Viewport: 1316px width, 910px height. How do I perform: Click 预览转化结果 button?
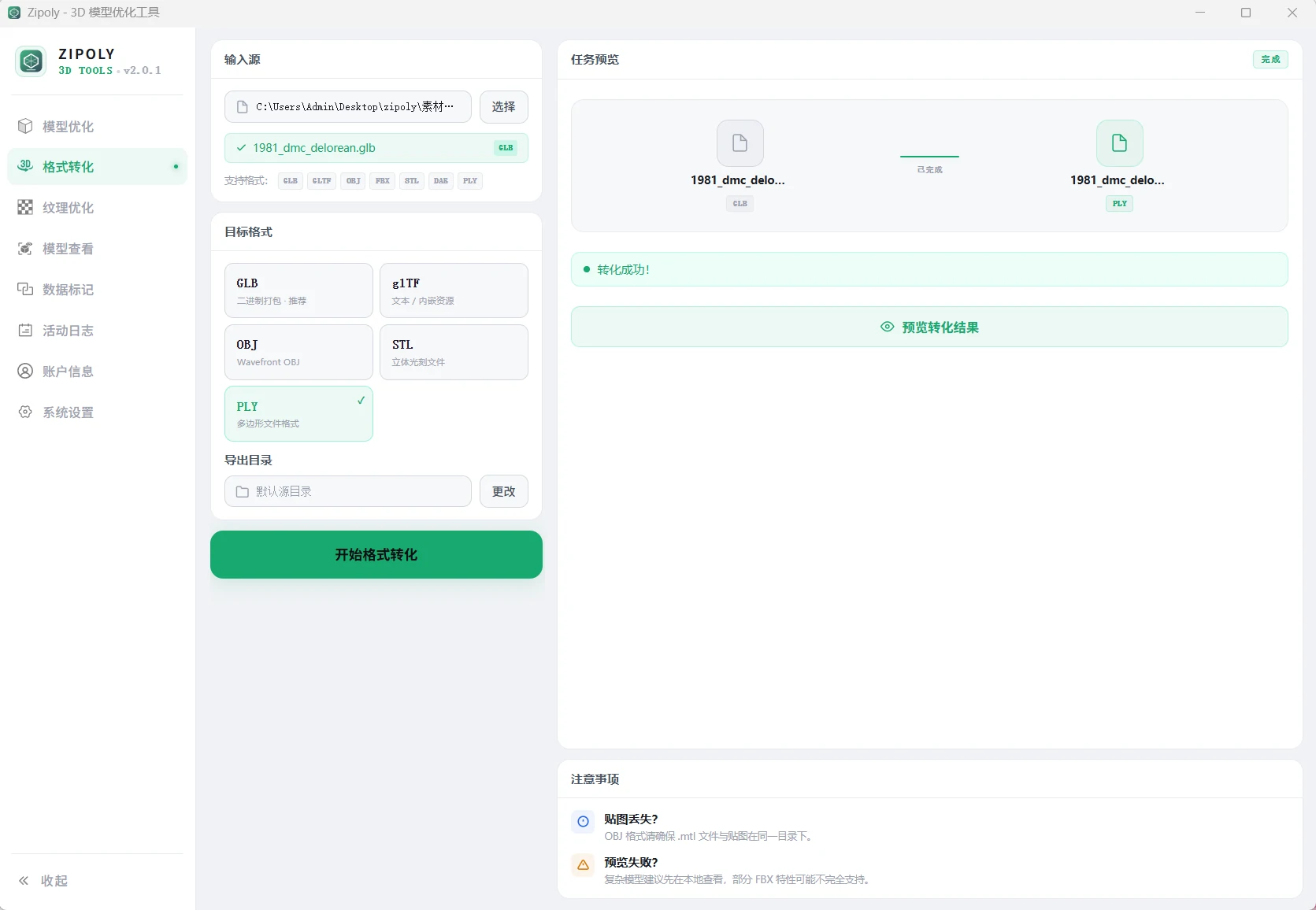point(929,327)
